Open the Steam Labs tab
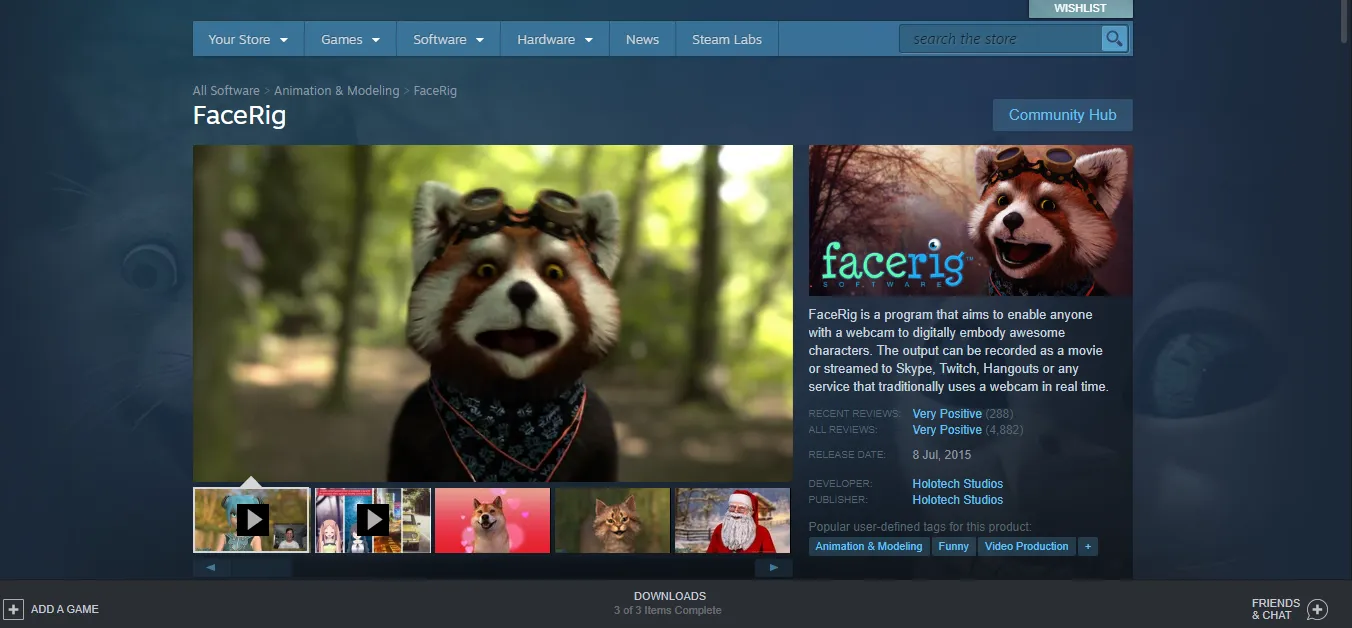1352x628 pixels. [x=727, y=40]
